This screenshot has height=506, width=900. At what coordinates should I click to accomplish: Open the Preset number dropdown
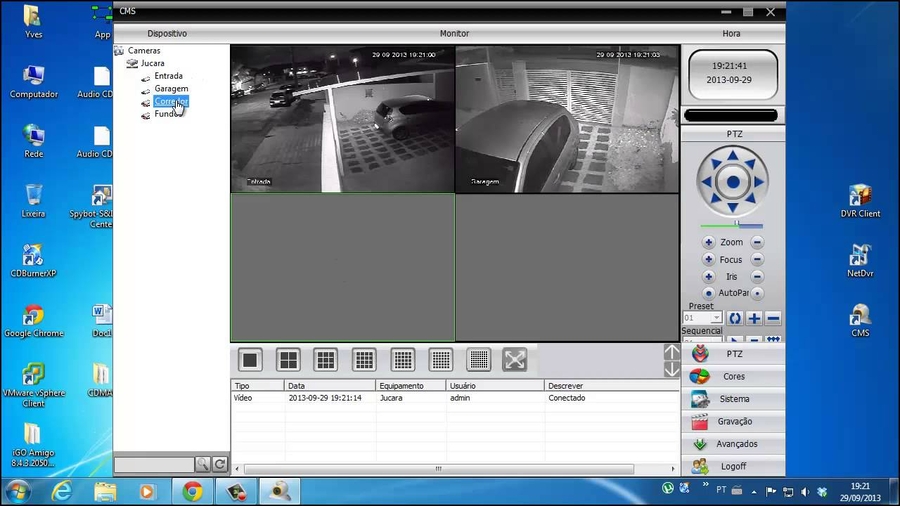[716, 318]
